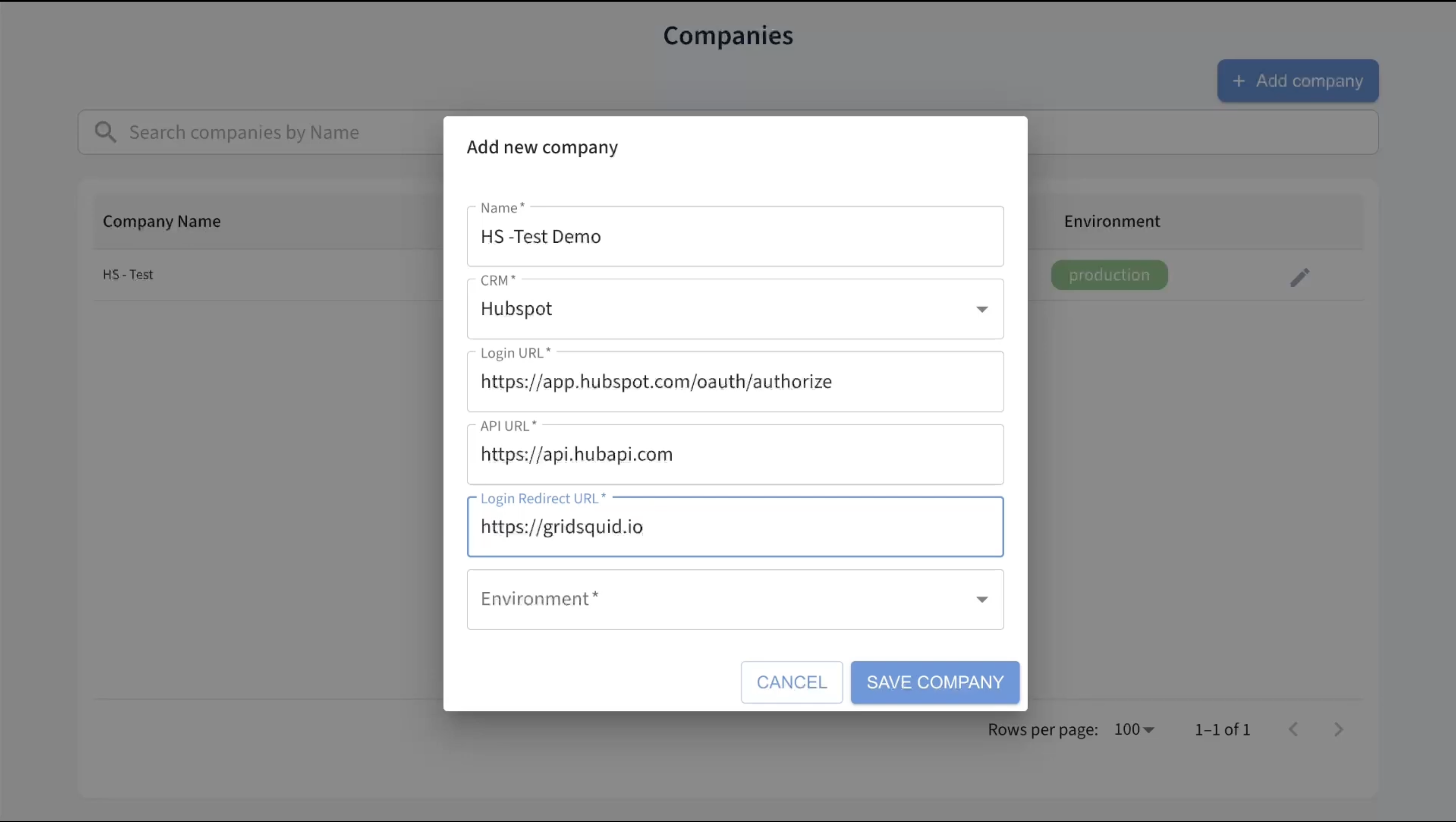Click into the Login URL field

735,381
